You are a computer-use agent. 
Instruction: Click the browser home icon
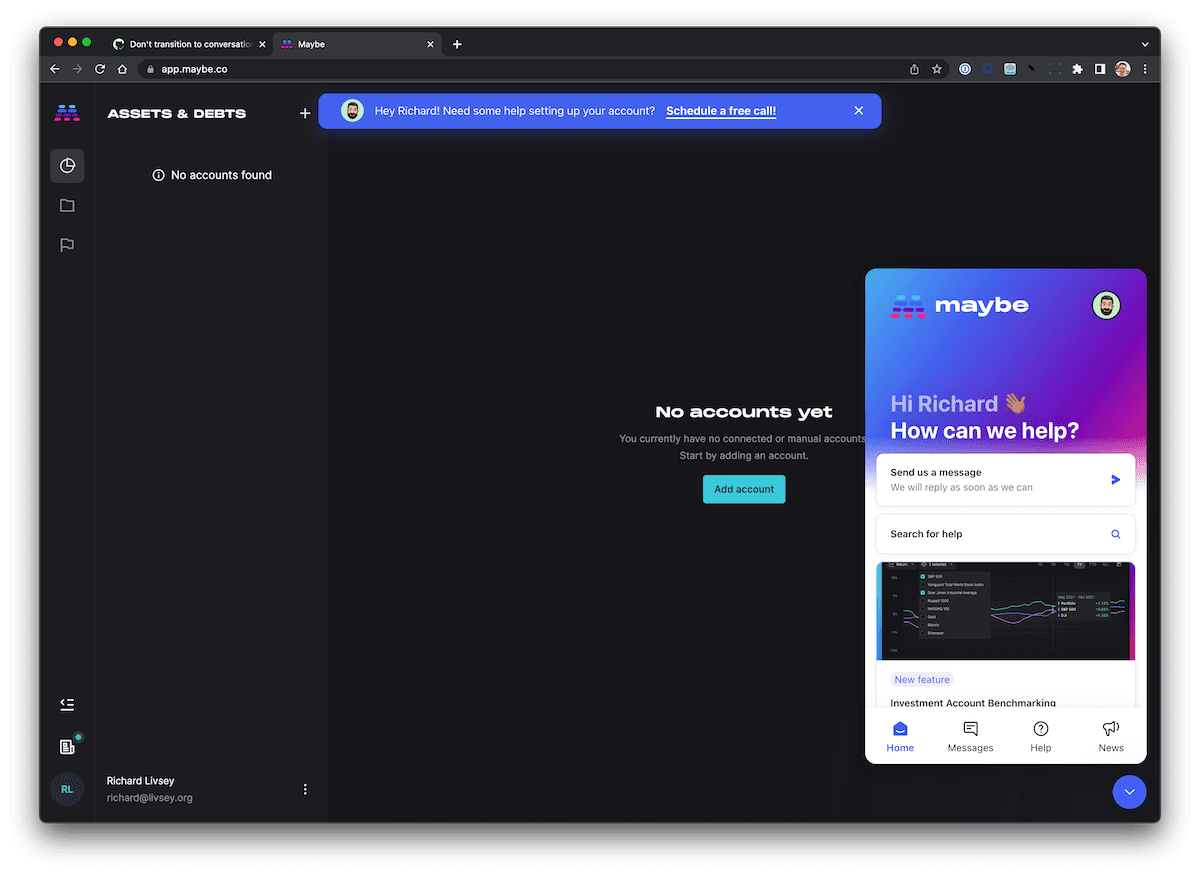122,69
